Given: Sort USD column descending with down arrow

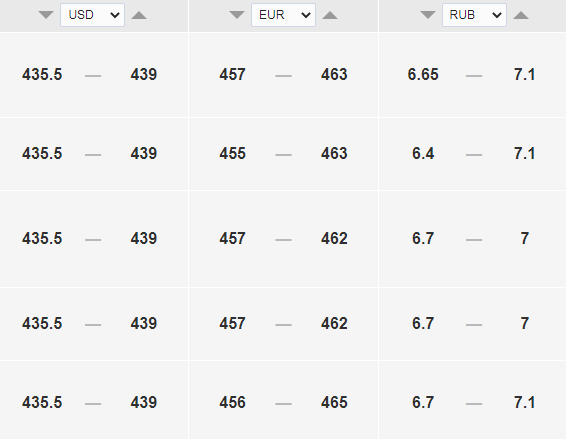Looking at the screenshot, I should 46,15.
